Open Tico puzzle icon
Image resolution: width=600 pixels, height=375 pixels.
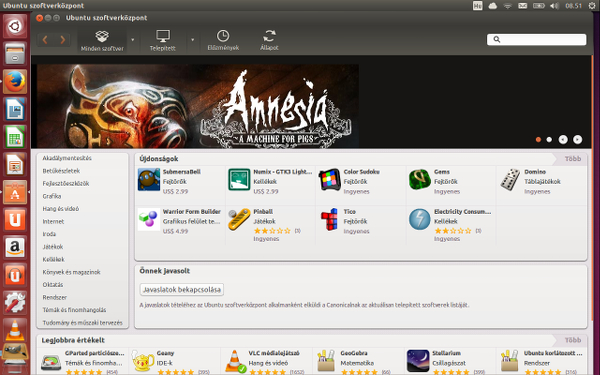[329, 219]
